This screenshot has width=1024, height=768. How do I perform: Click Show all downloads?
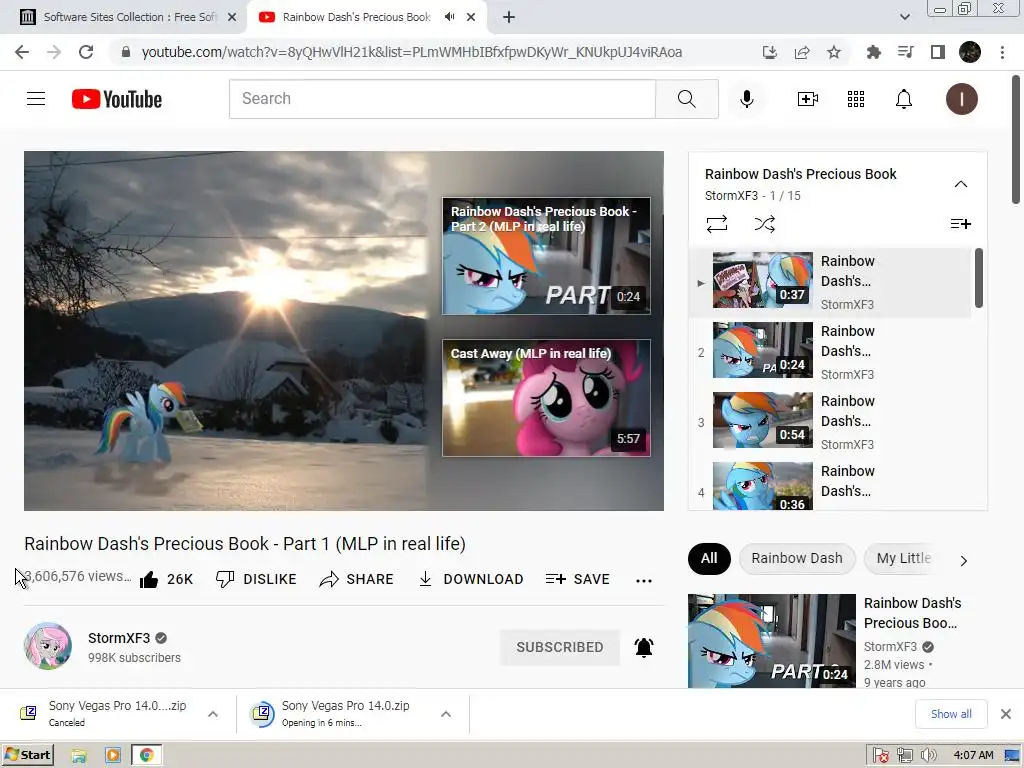coord(951,714)
